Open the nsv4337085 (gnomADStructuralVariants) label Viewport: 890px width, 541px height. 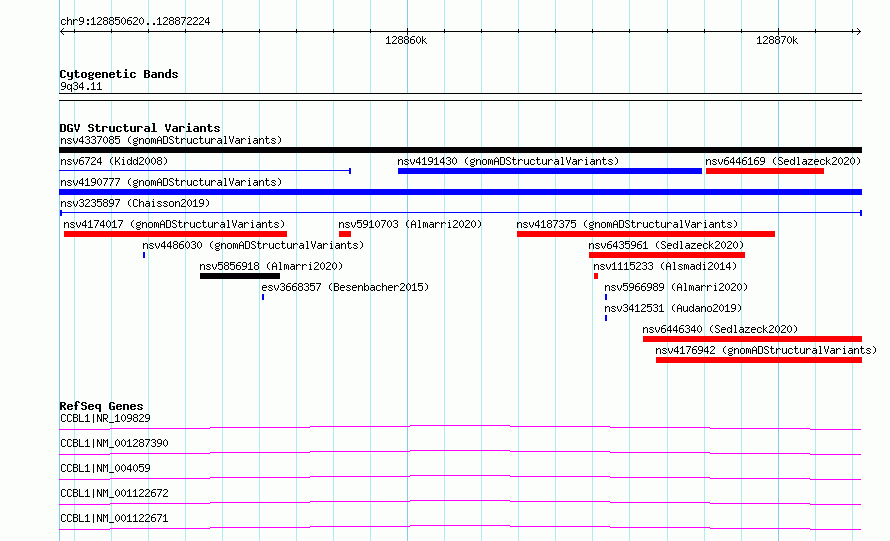point(171,140)
